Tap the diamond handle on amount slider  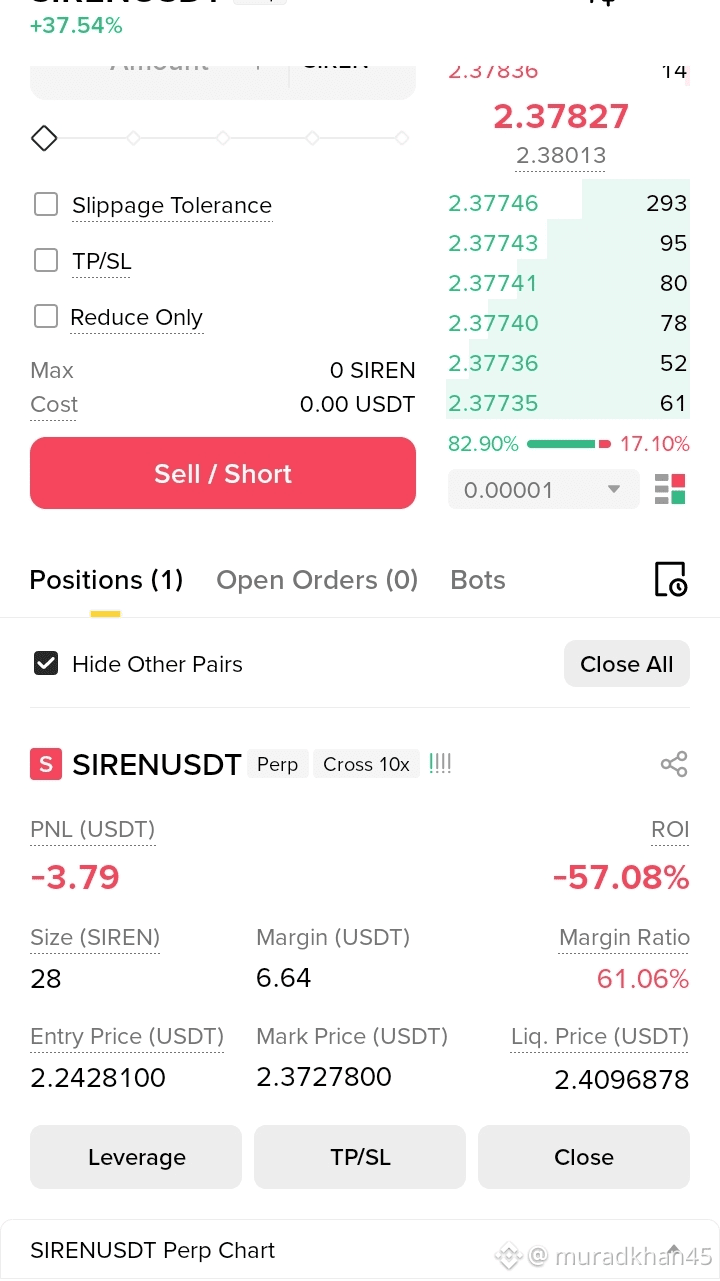pos(44,138)
